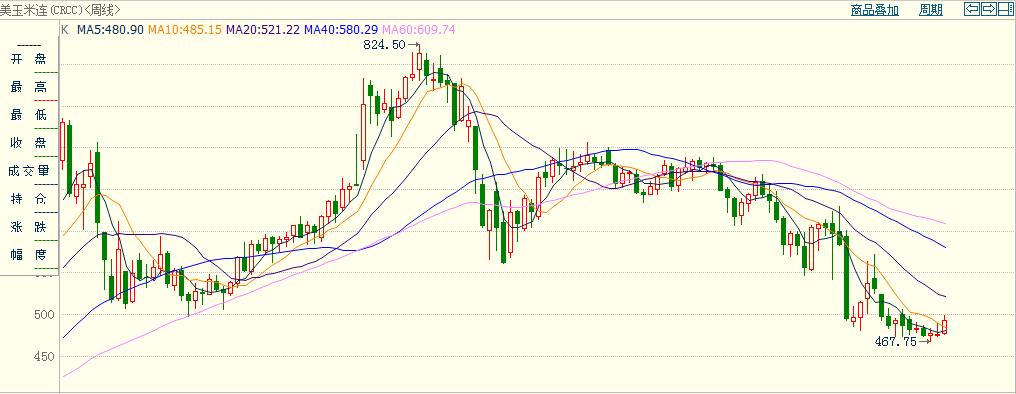
Task: Select the MA40:580.29 indicator label
Action: (341, 29)
